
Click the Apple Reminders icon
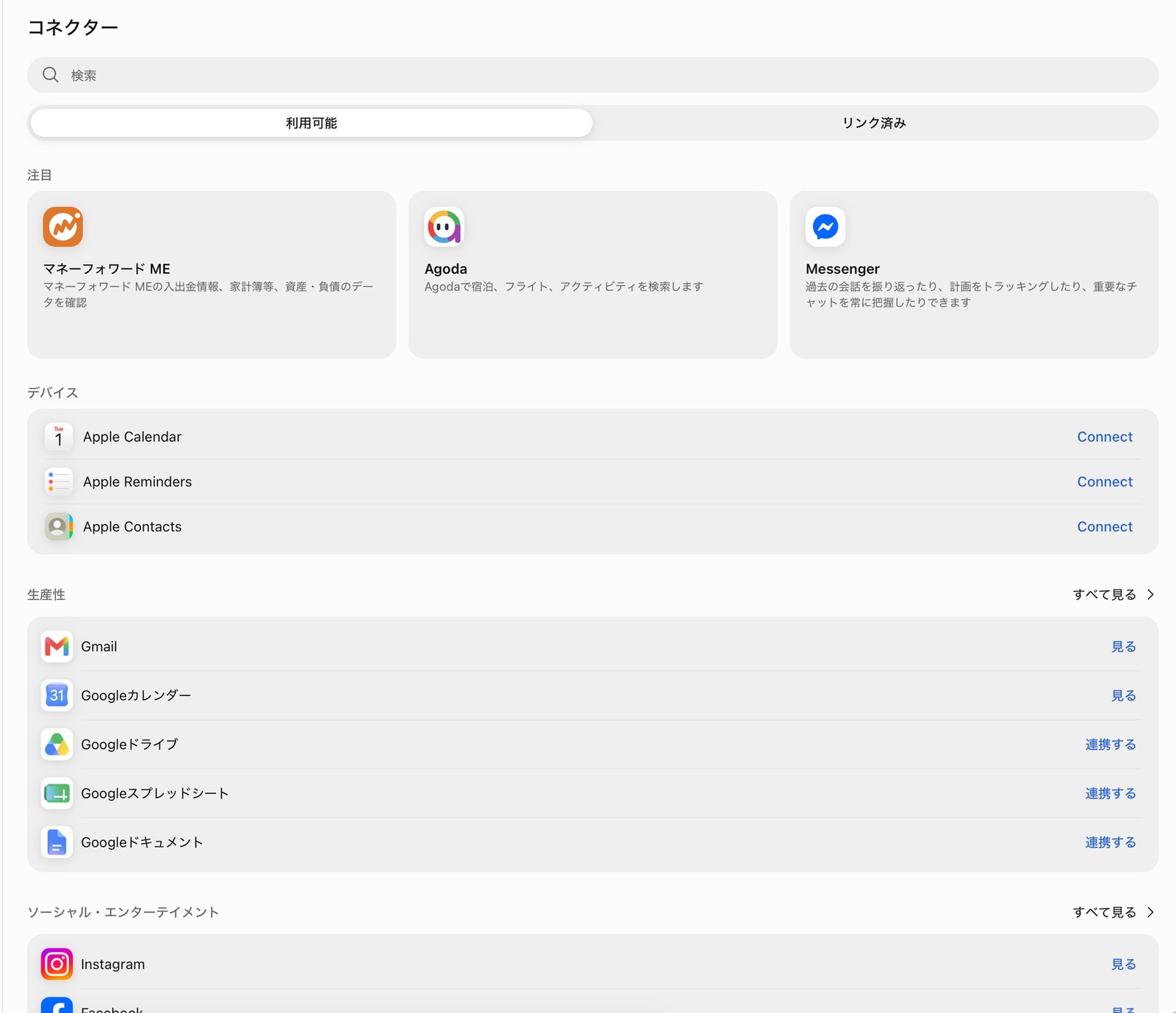(x=59, y=482)
